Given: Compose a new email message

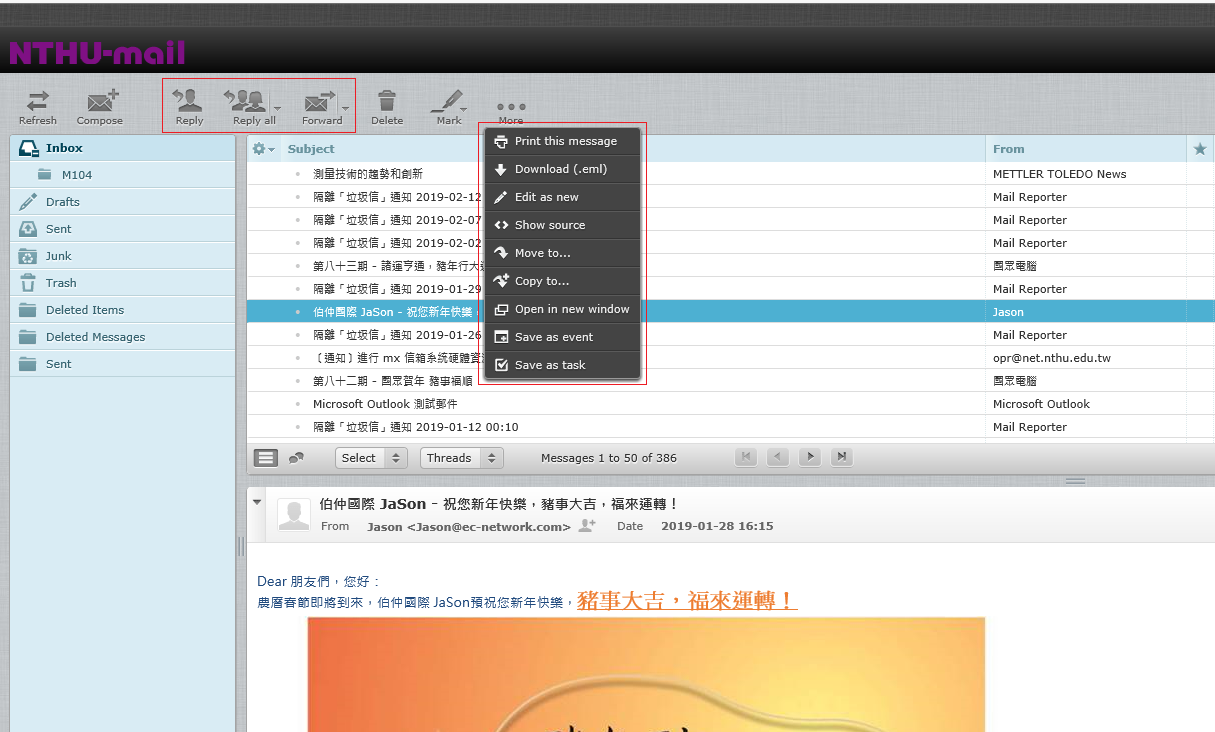Looking at the screenshot, I should click(x=100, y=102).
